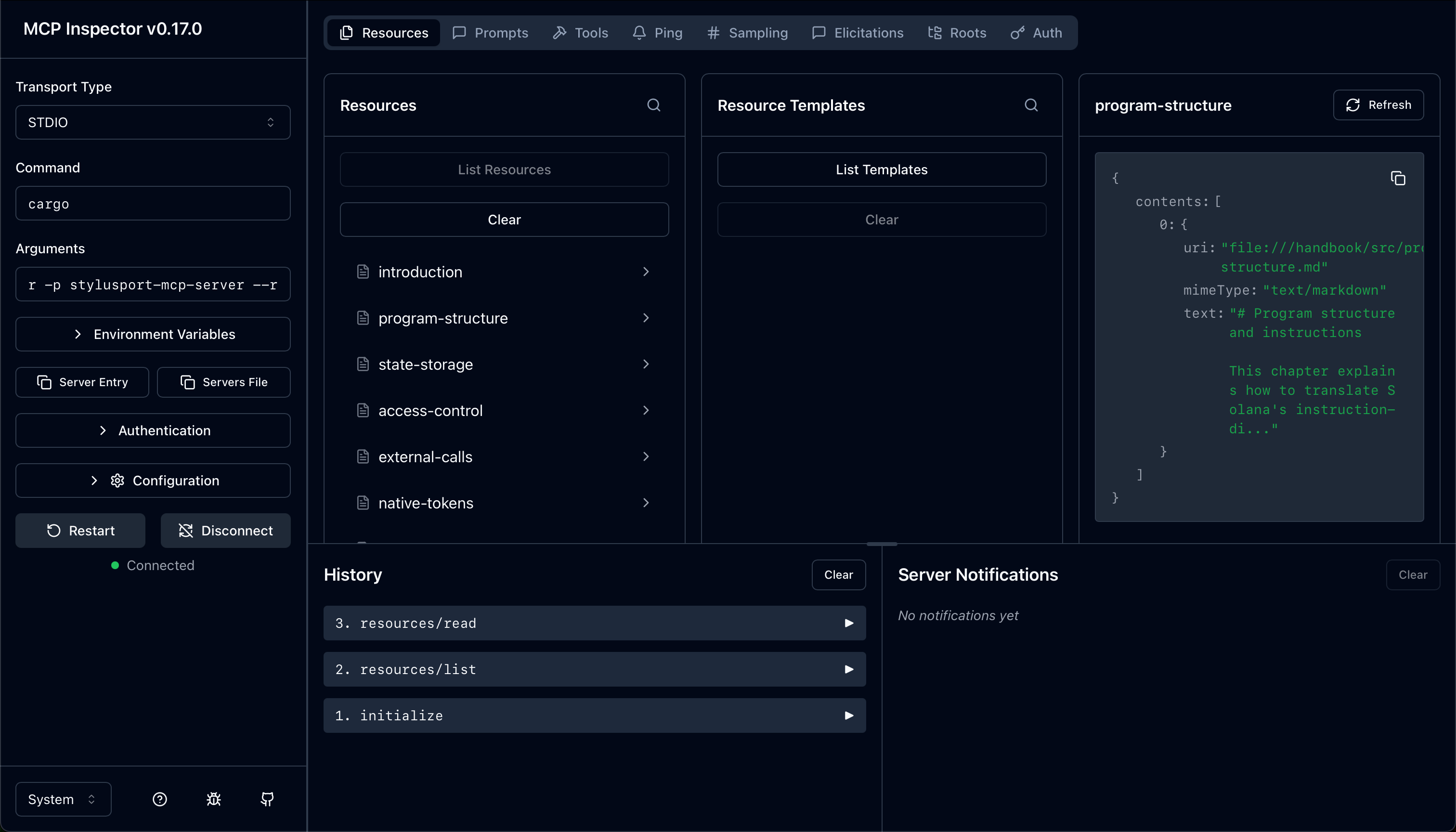Viewport: 1456px width, 832px height.
Task: Click the Arguments input field
Action: coord(153,285)
